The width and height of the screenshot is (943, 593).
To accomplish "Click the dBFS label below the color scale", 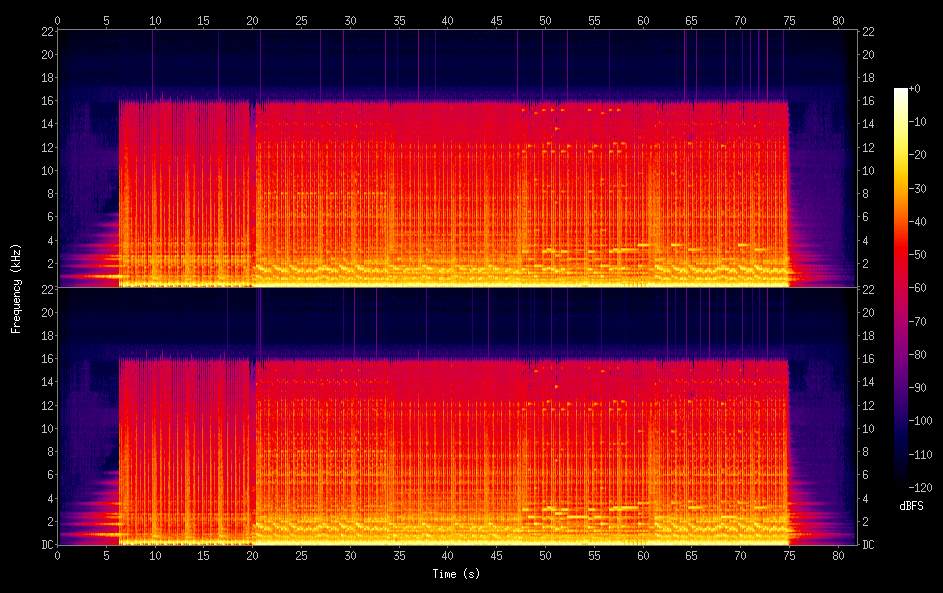I will click(x=911, y=506).
